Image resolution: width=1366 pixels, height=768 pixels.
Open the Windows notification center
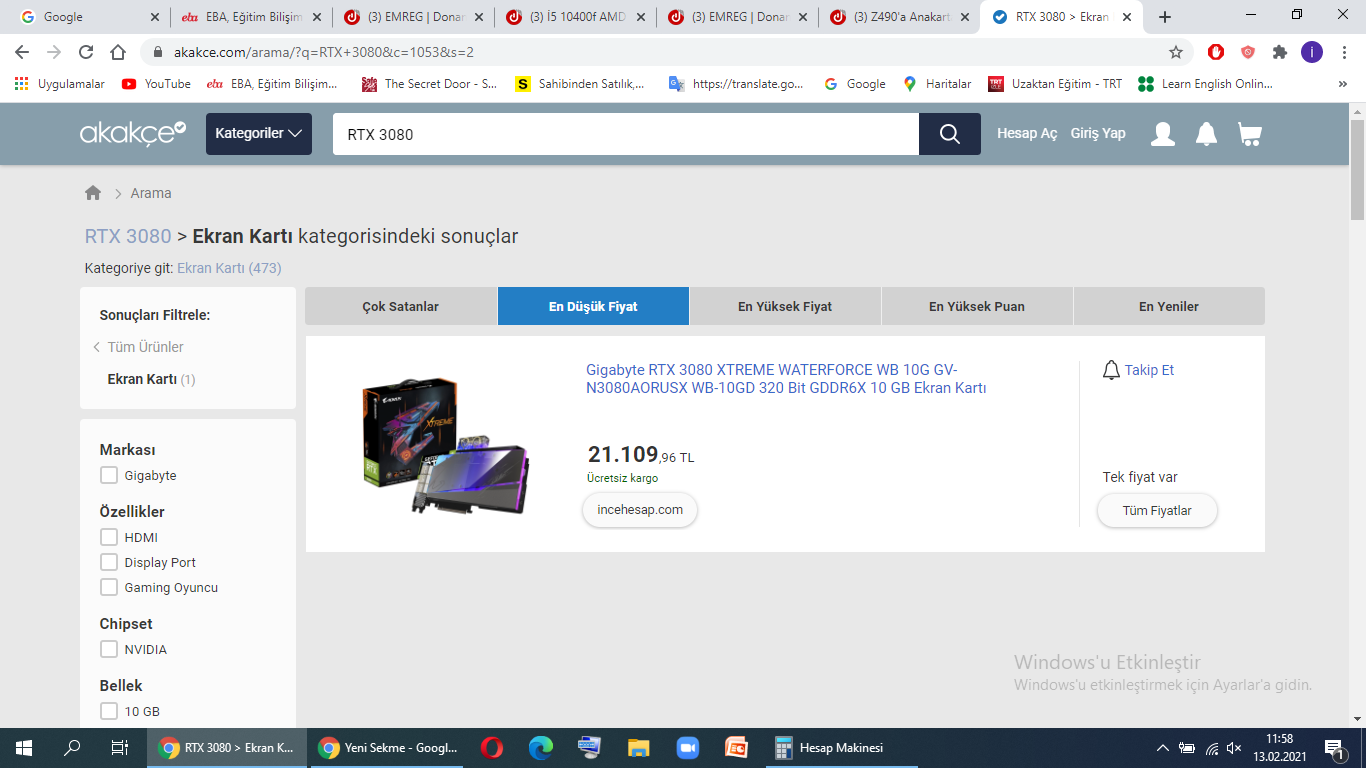pos(1333,747)
